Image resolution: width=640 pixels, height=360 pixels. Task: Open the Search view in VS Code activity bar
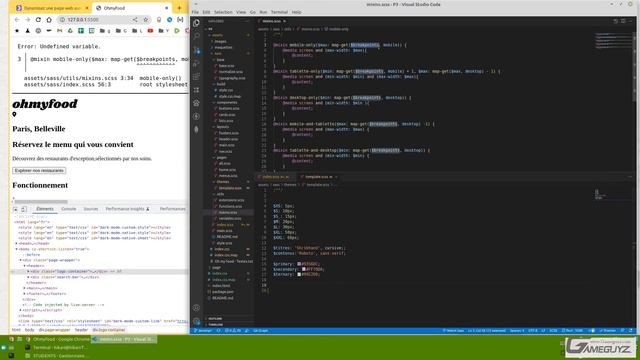tap(196, 37)
